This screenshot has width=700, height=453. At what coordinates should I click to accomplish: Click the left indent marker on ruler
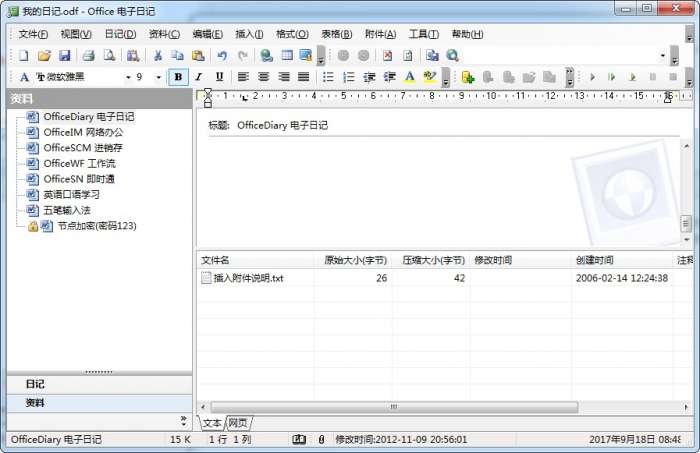208,103
